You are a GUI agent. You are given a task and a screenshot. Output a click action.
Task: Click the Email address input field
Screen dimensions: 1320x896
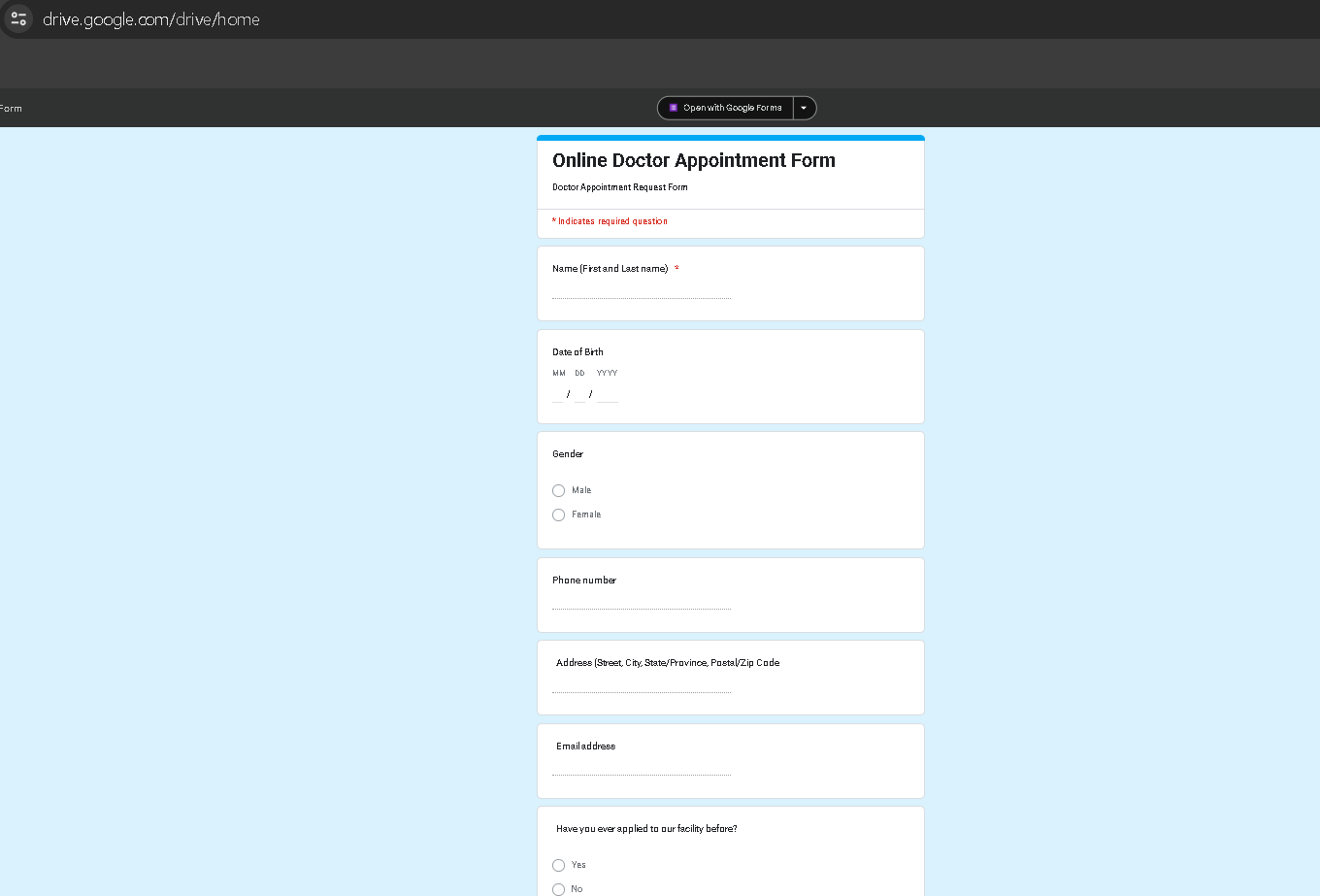[641, 770]
